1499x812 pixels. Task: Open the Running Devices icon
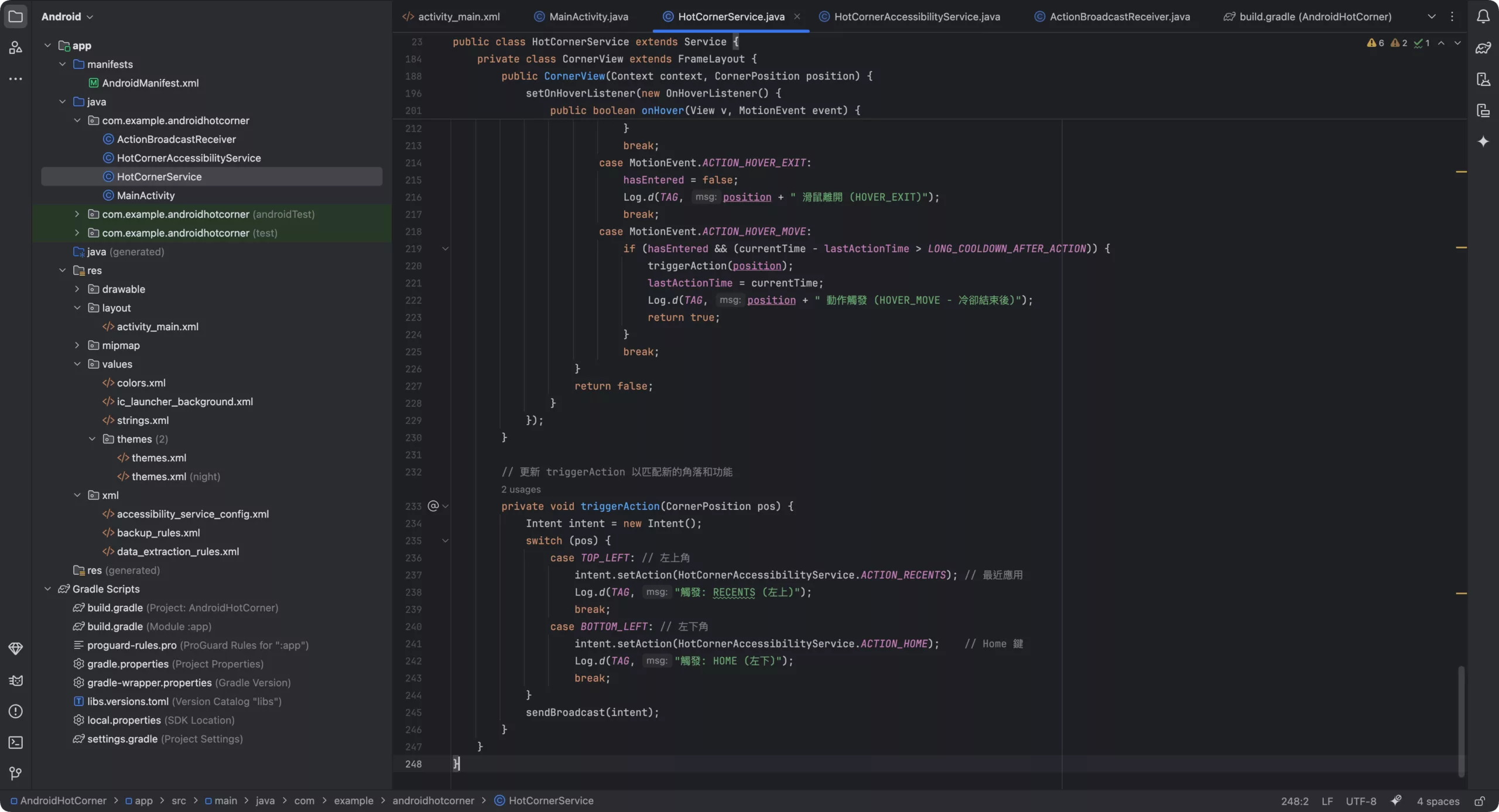click(1483, 110)
